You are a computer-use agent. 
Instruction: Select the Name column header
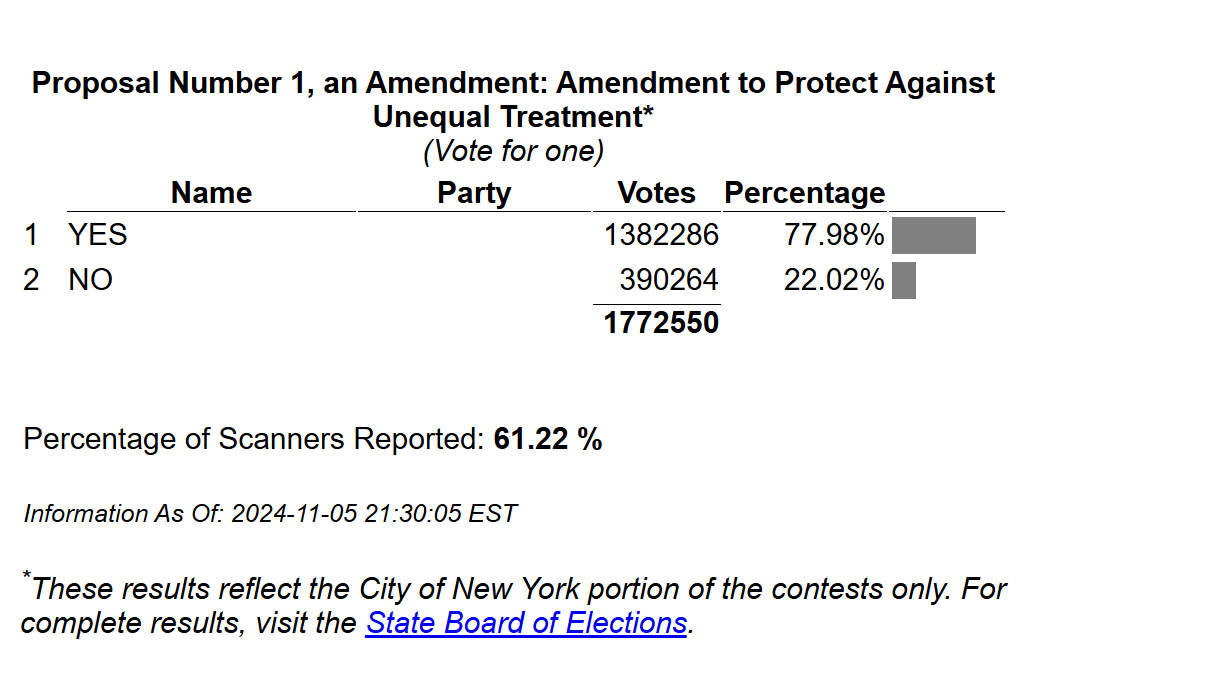pos(211,193)
